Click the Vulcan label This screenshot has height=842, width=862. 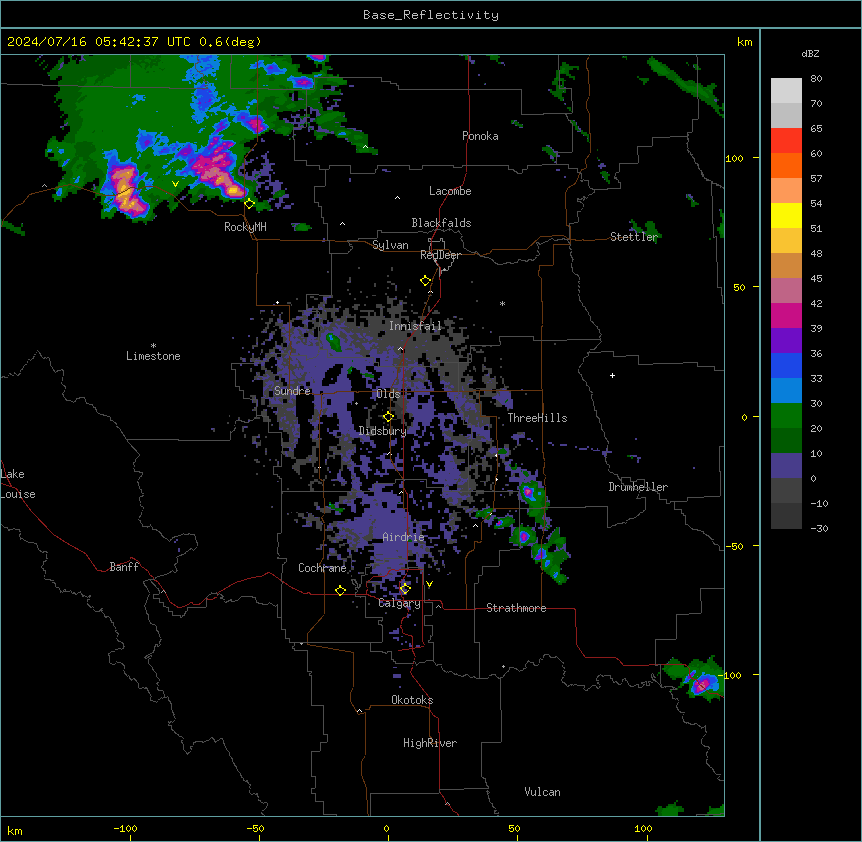point(542,792)
